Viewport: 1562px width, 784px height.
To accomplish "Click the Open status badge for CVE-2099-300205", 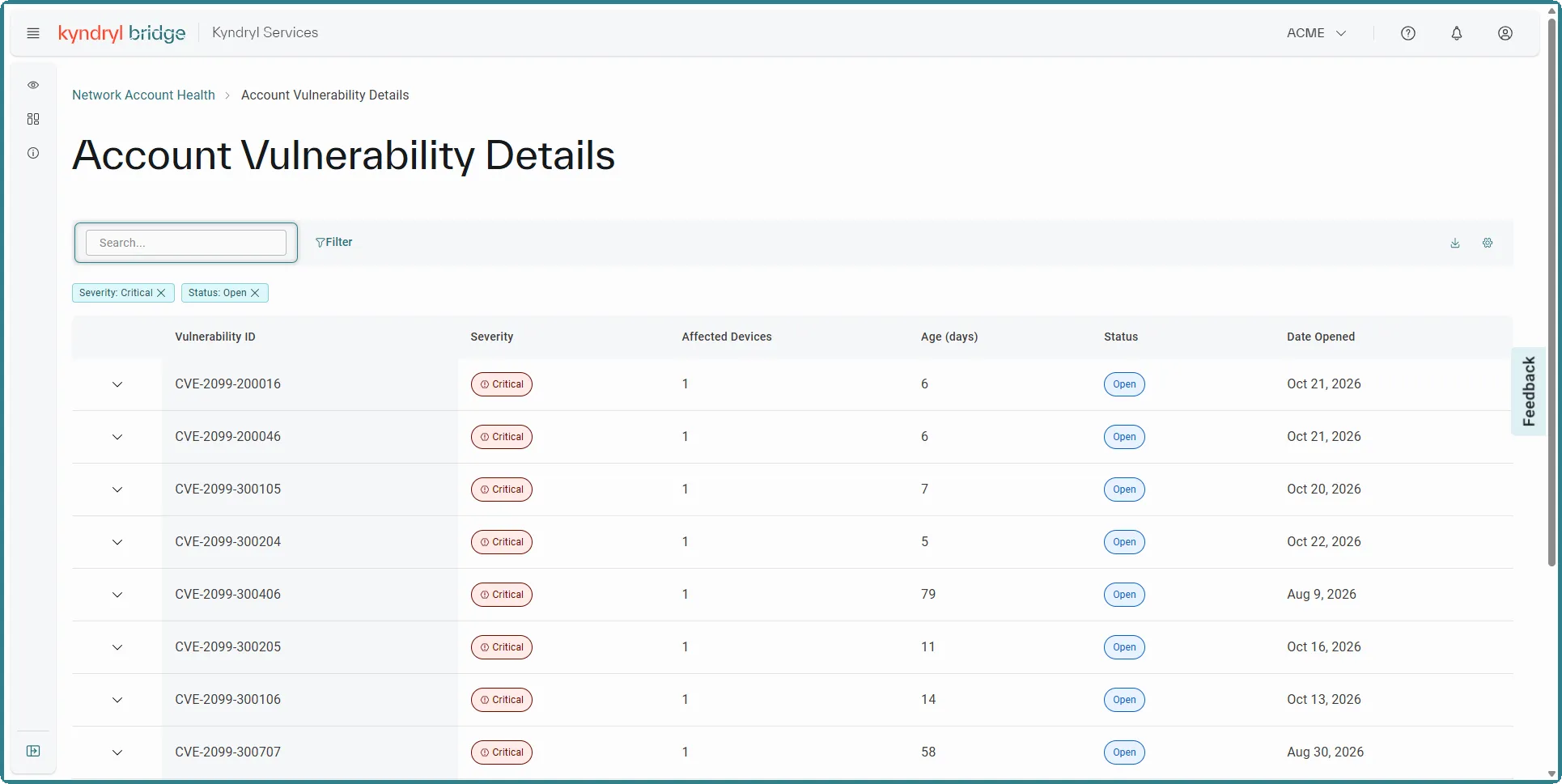I will coord(1124,647).
